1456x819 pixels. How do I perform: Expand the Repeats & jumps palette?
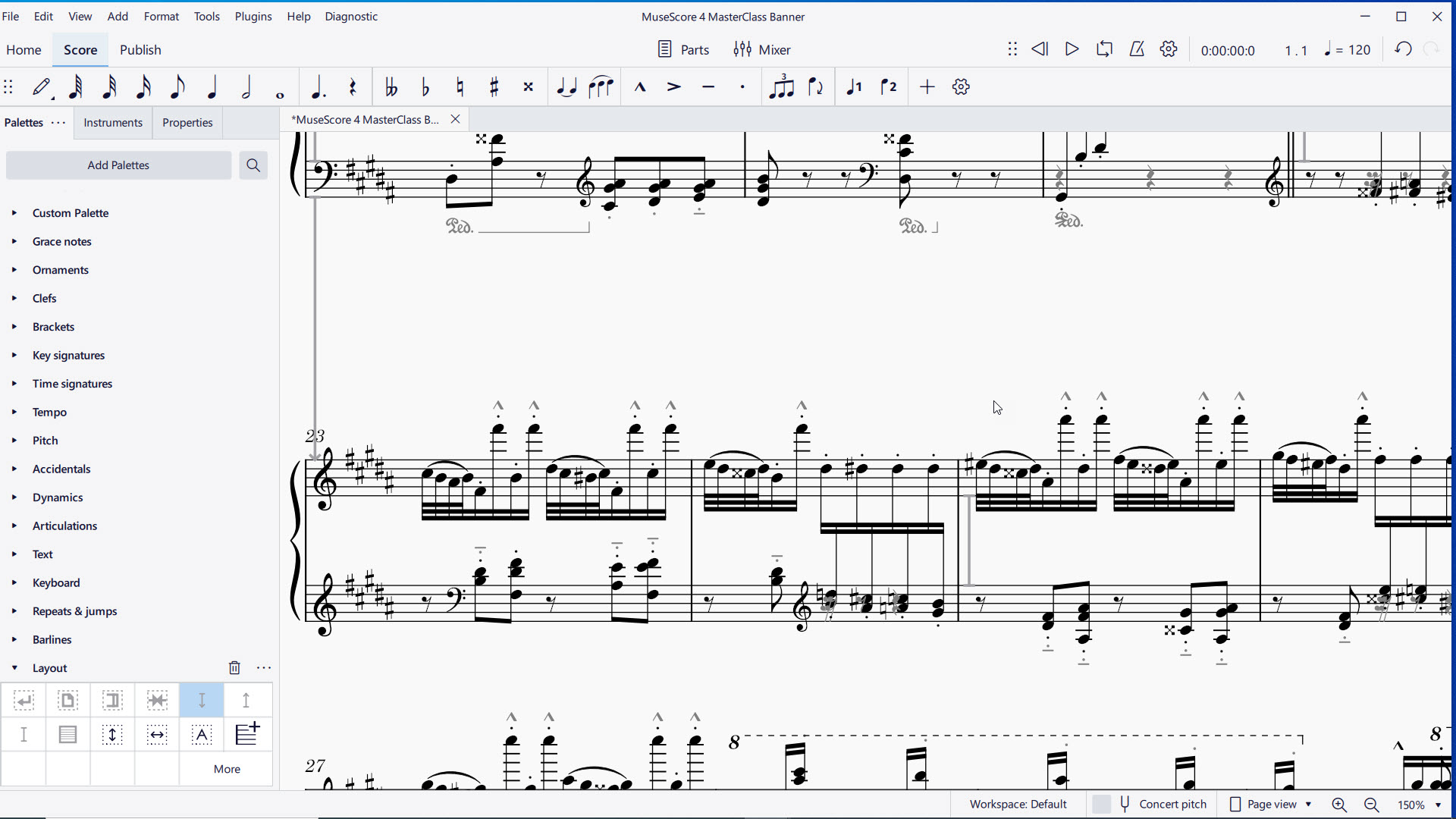pyautogui.click(x=14, y=611)
